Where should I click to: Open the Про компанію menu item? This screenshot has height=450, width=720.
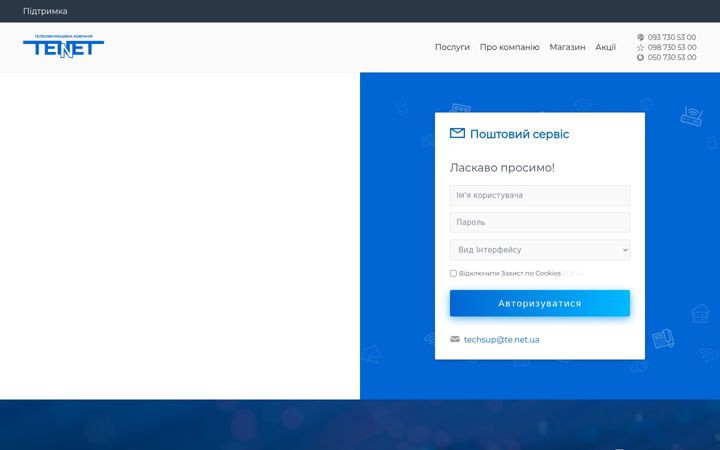[510, 47]
